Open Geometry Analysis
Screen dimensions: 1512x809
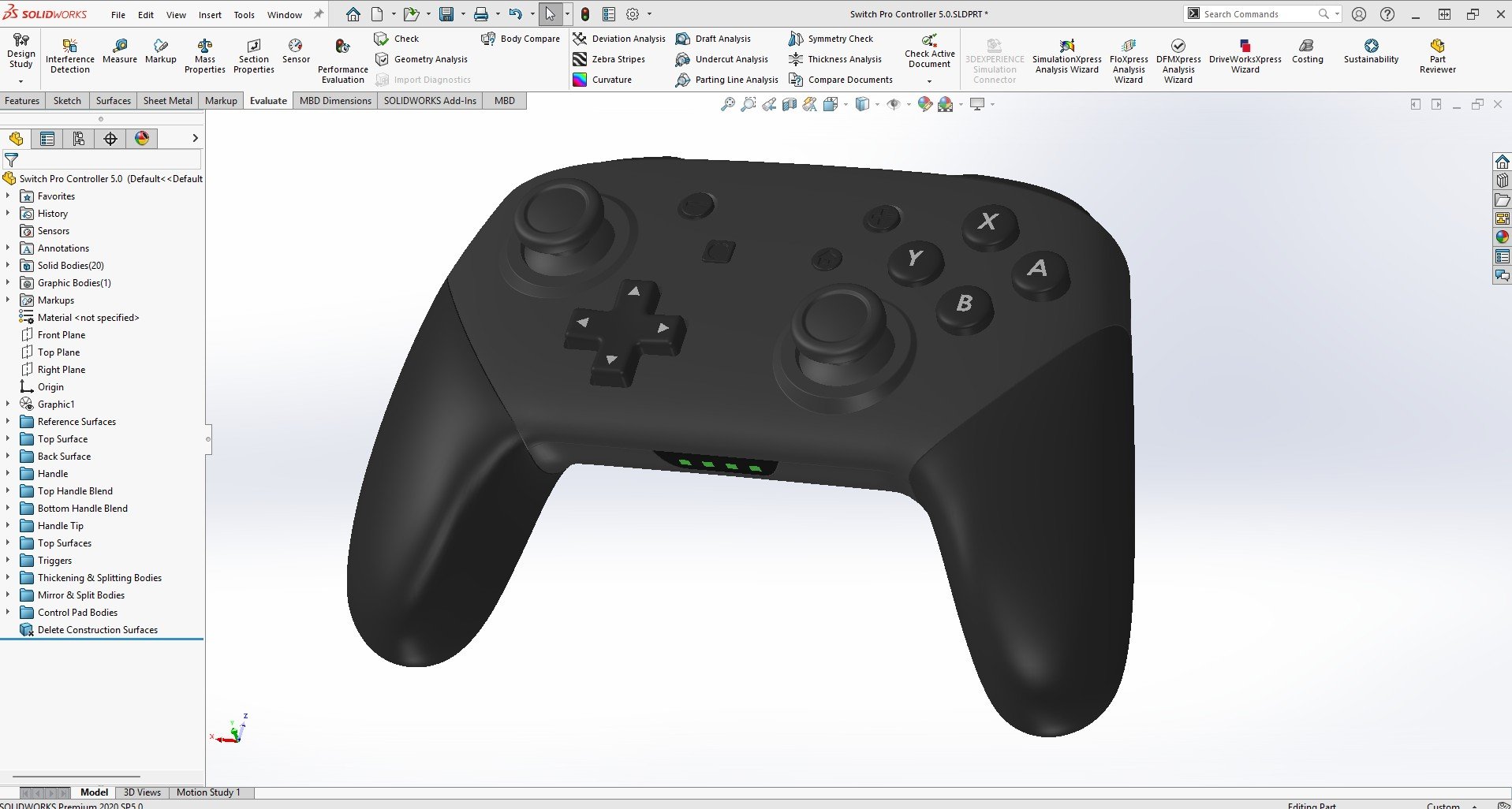pos(421,59)
